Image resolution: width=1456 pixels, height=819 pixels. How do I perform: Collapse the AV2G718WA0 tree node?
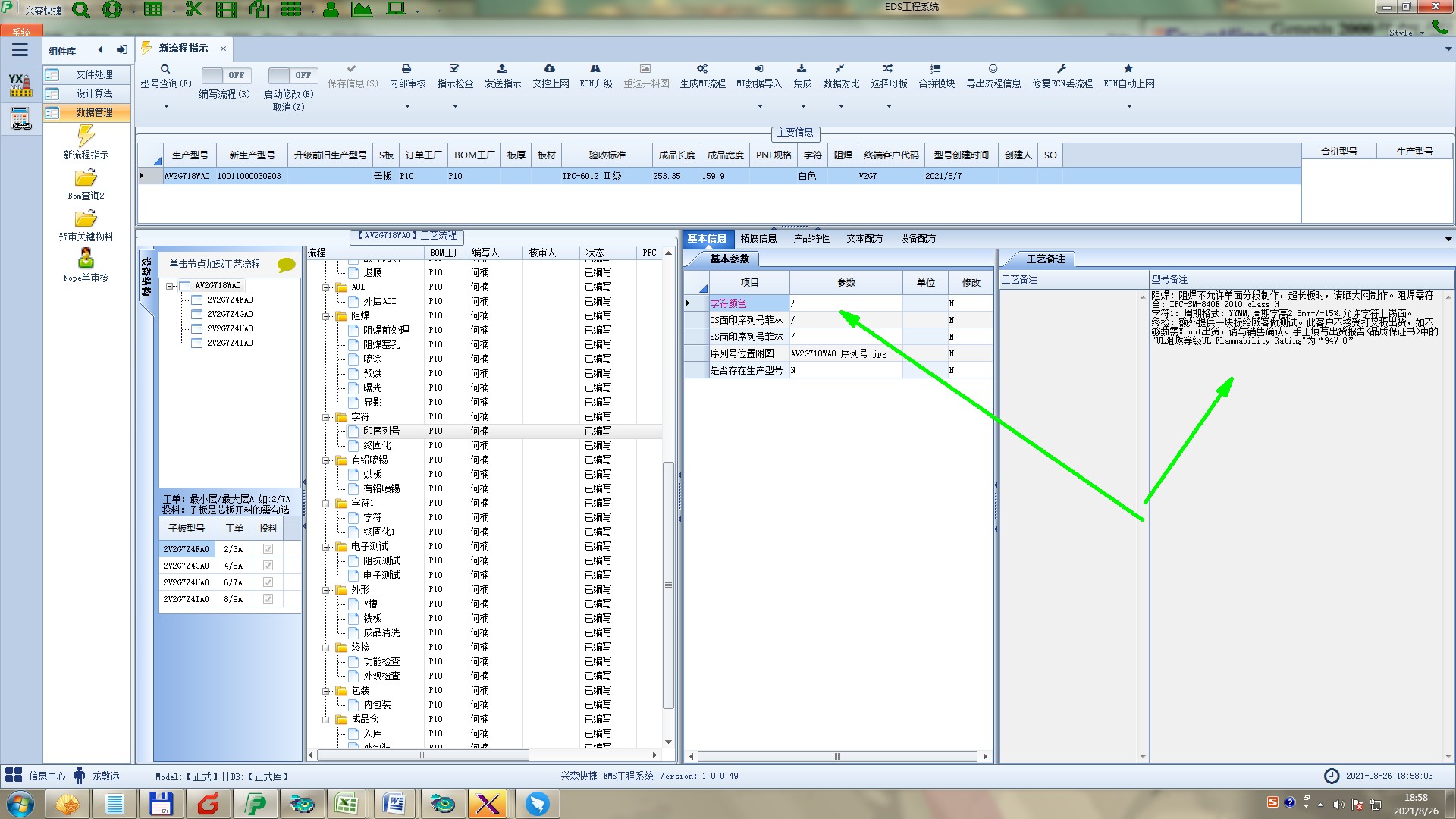tap(171, 286)
